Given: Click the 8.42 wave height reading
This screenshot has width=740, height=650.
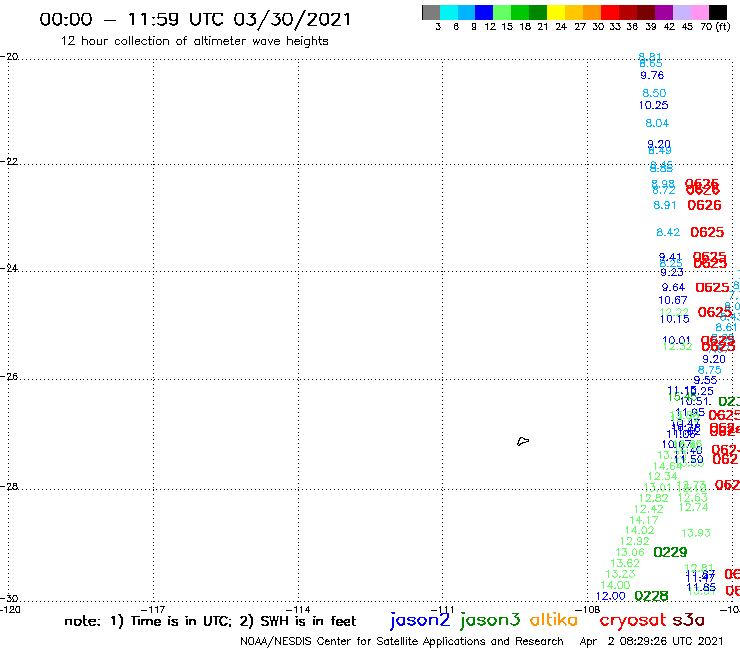Looking at the screenshot, I should [x=668, y=232].
